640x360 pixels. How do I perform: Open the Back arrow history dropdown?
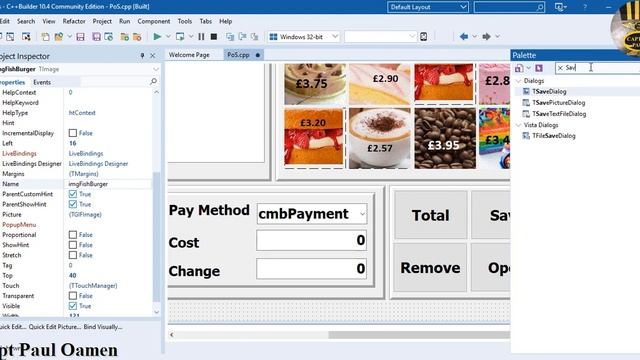(x=474, y=37)
